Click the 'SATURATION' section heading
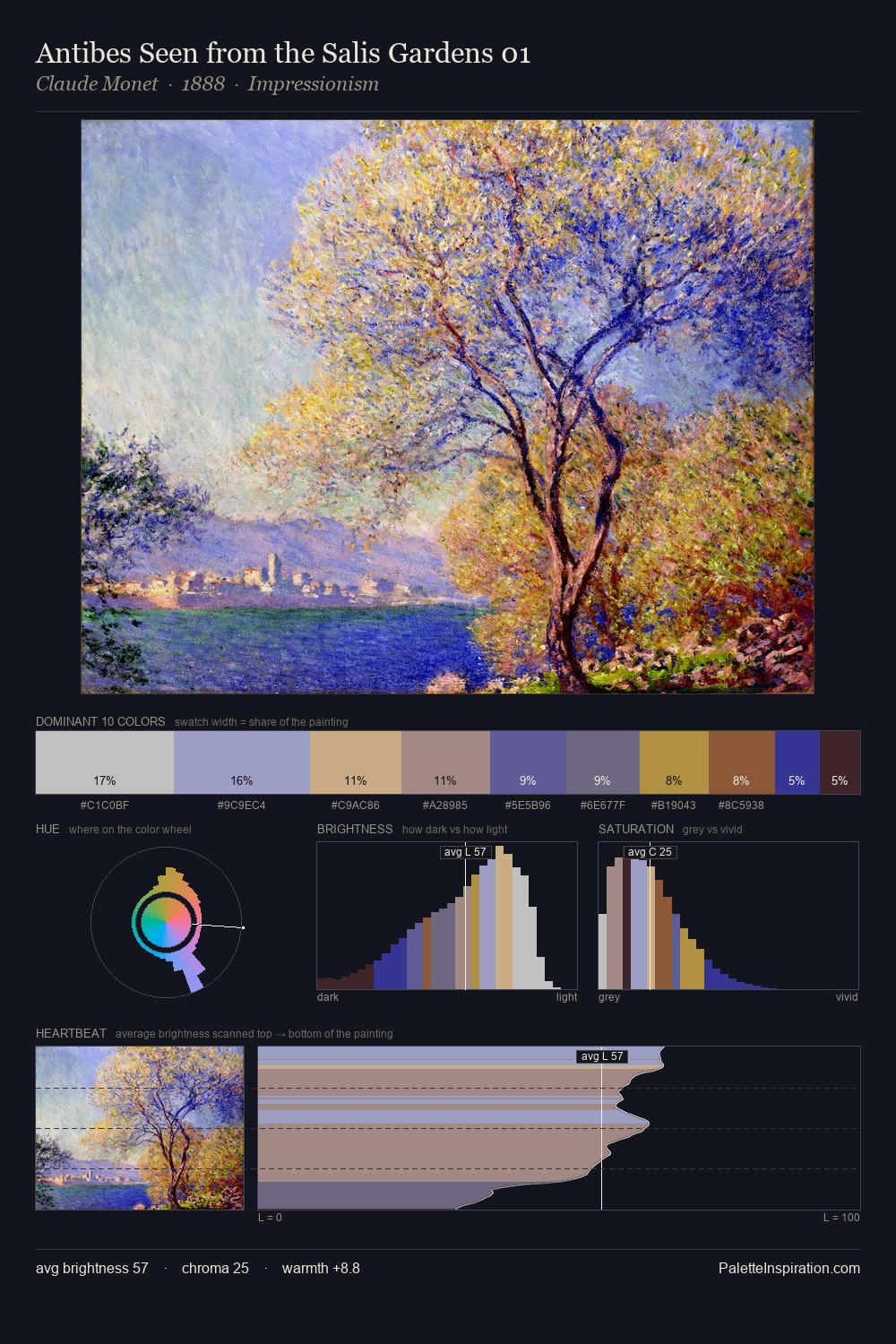 pos(636,829)
